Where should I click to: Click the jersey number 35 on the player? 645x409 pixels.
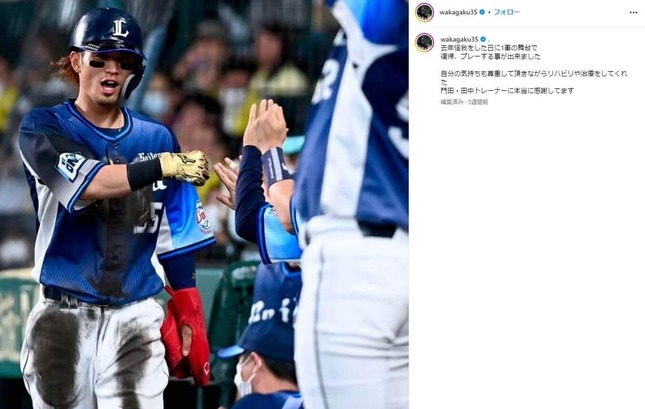[147, 219]
